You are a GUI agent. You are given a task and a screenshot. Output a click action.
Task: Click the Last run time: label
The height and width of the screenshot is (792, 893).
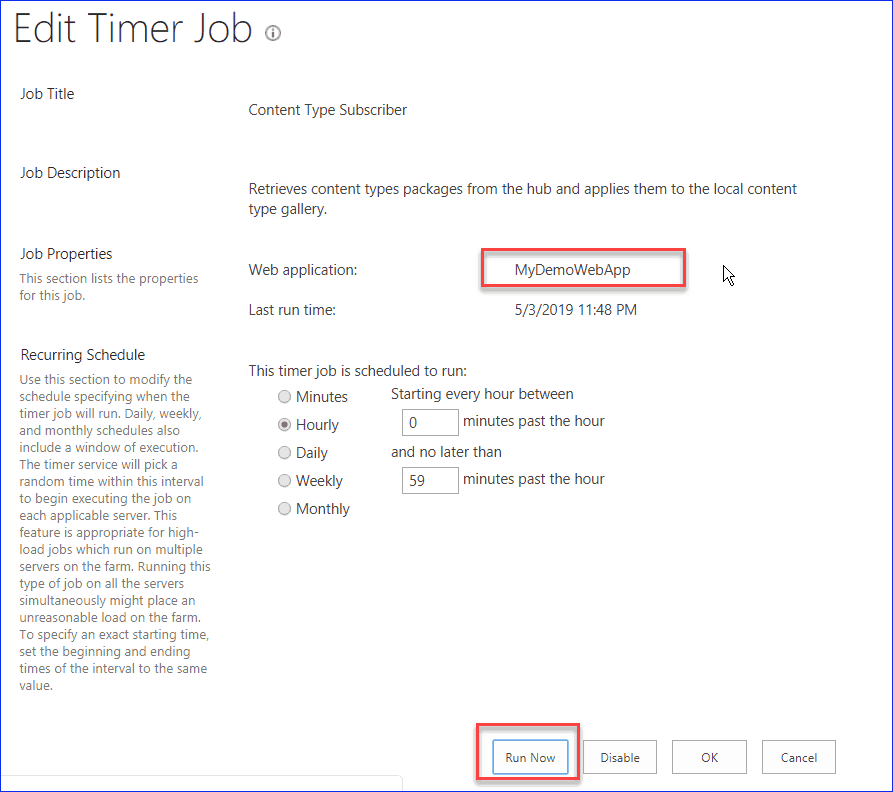point(292,310)
